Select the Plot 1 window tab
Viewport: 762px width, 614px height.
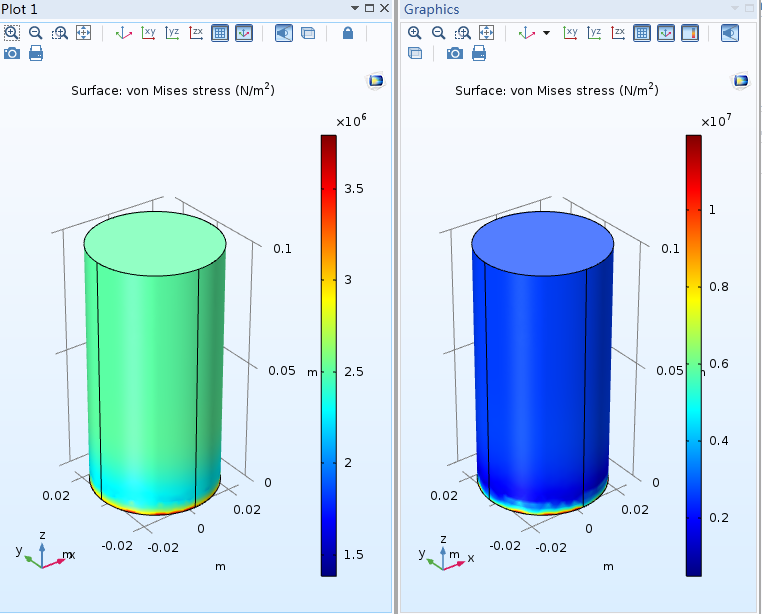click(22, 9)
